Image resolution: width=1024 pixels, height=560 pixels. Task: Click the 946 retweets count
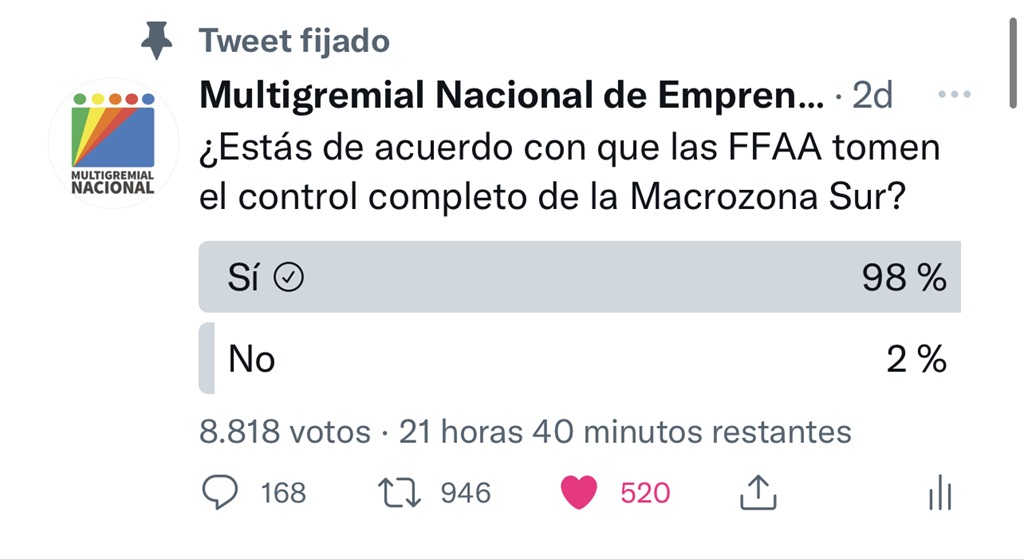[x=466, y=493]
